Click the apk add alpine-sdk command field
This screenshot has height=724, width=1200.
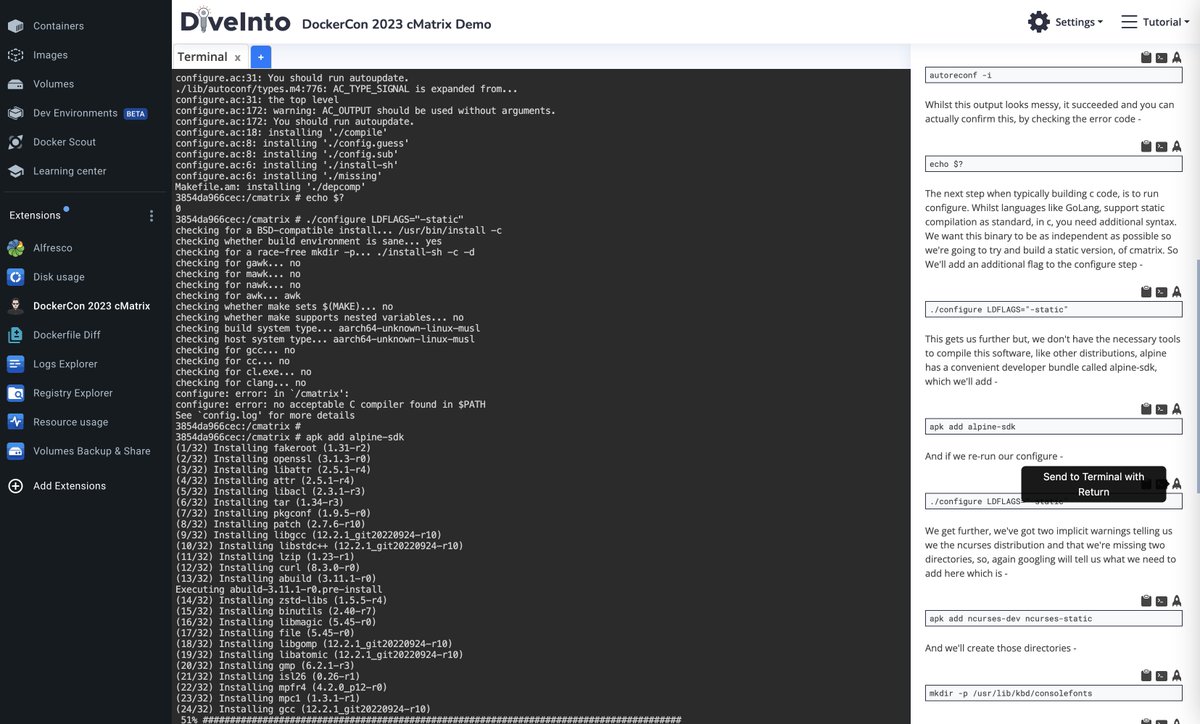tap(1054, 426)
